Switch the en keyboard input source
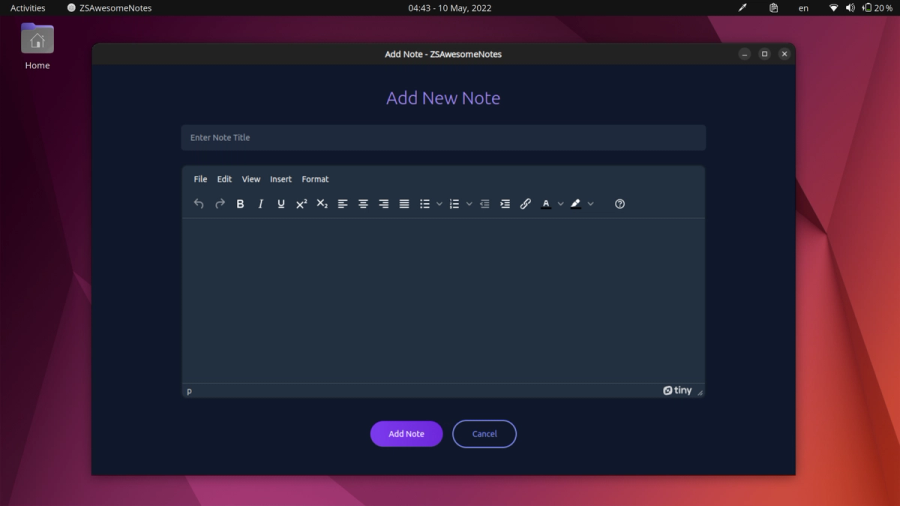This screenshot has height=506, width=900. [804, 8]
